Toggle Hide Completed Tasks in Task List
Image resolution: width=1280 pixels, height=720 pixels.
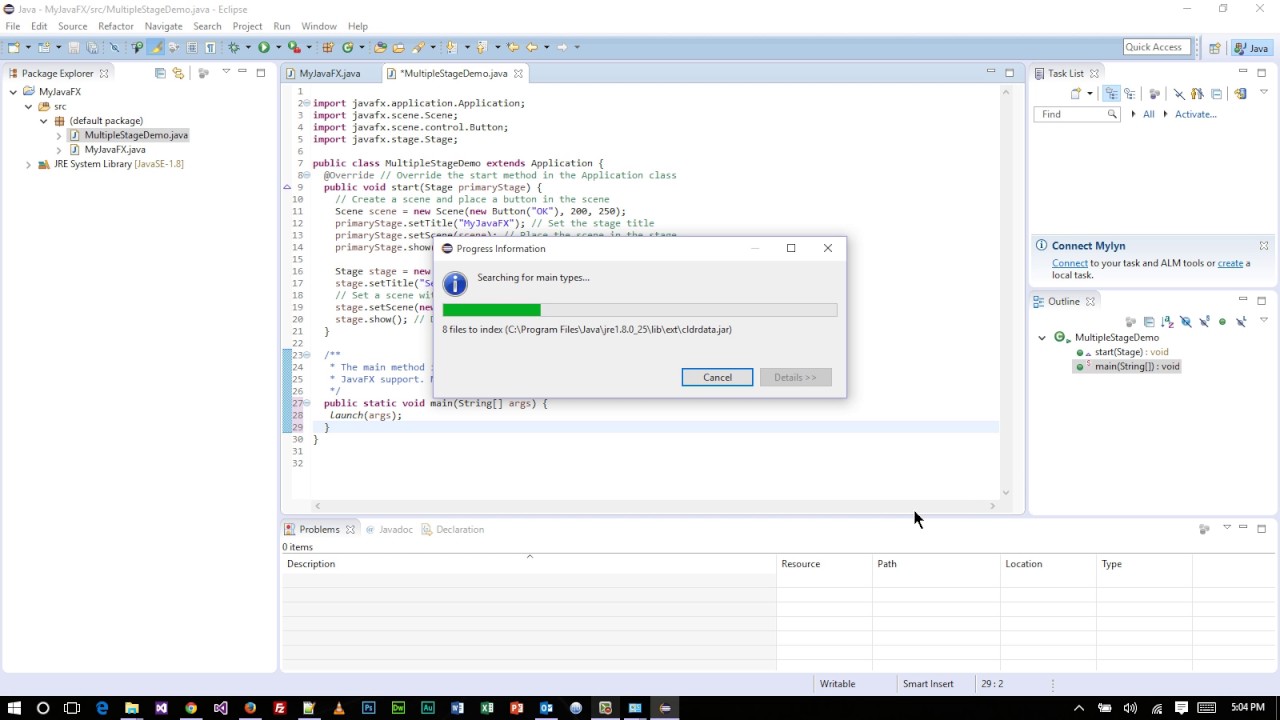click(1179, 93)
